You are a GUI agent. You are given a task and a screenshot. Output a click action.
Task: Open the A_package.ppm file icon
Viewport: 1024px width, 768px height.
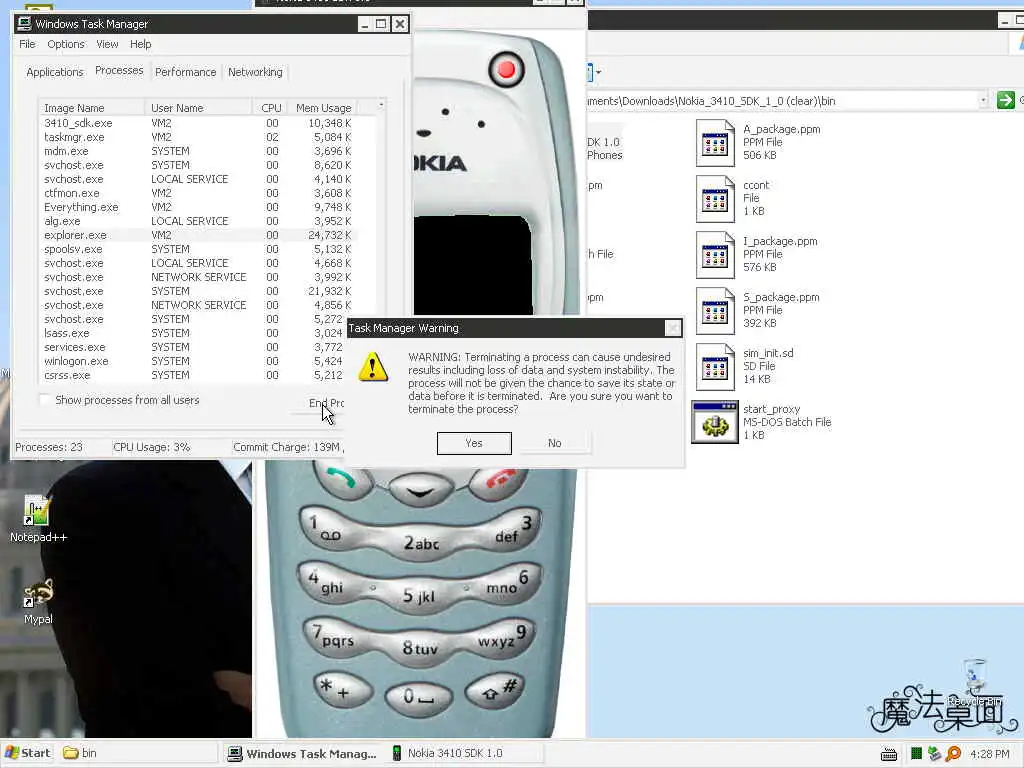(714, 142)
